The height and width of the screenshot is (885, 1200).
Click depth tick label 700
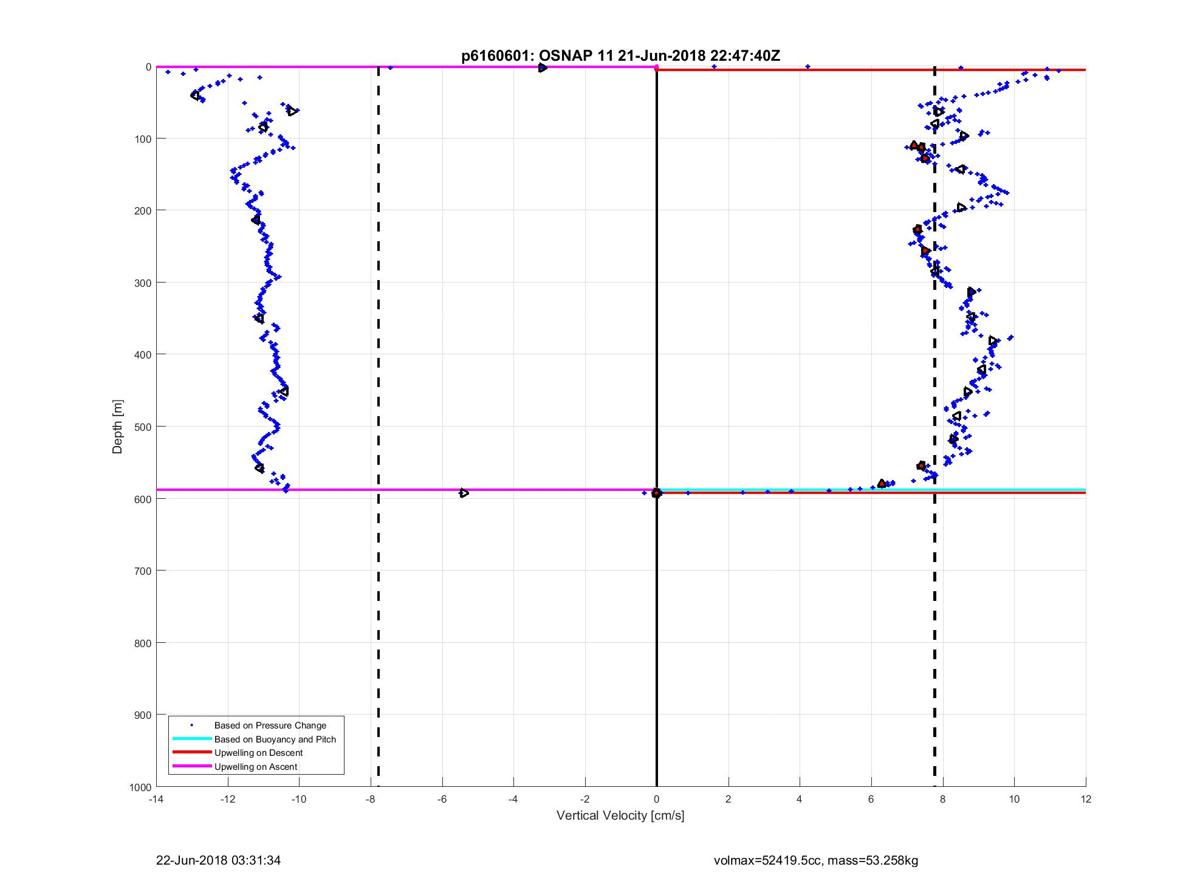[x=143, y=571]
